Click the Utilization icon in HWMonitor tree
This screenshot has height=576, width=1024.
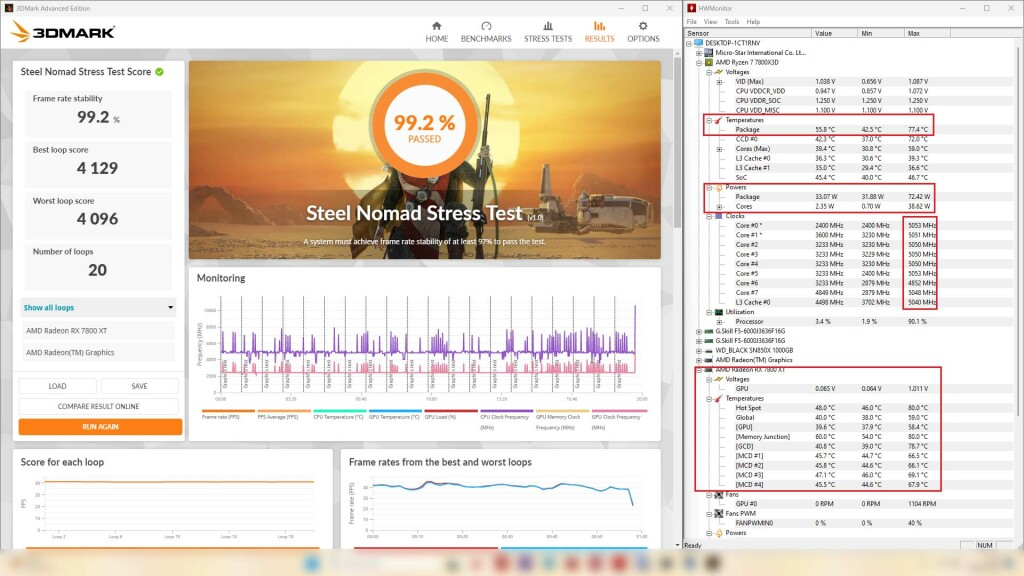pyautogui.click(x=719, y=312)
